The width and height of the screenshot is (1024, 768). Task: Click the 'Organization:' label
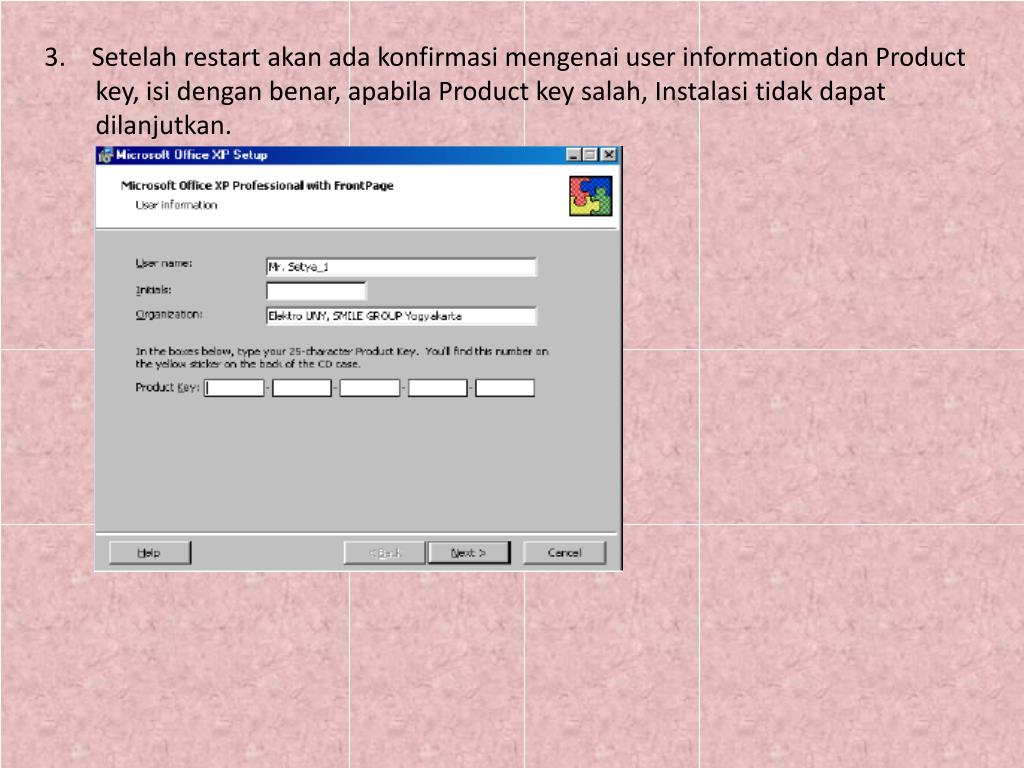click(x=169, y=315)
